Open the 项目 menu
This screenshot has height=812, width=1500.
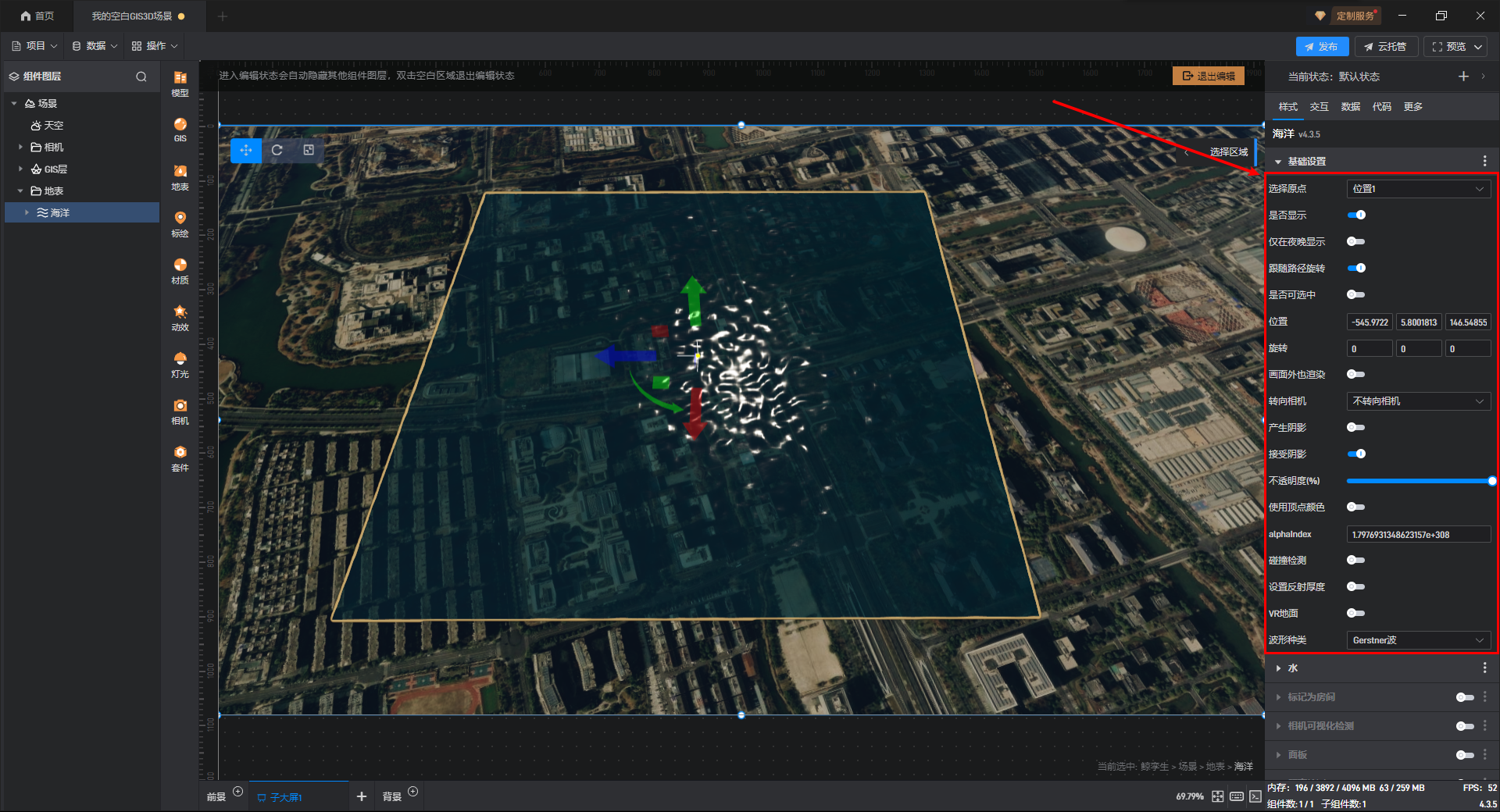tap(35, 46)
